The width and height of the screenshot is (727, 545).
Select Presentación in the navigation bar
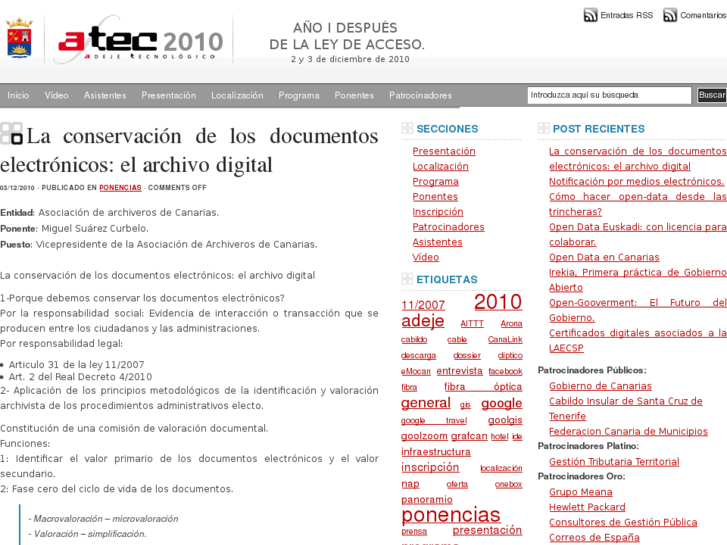(x=169, y=96)
